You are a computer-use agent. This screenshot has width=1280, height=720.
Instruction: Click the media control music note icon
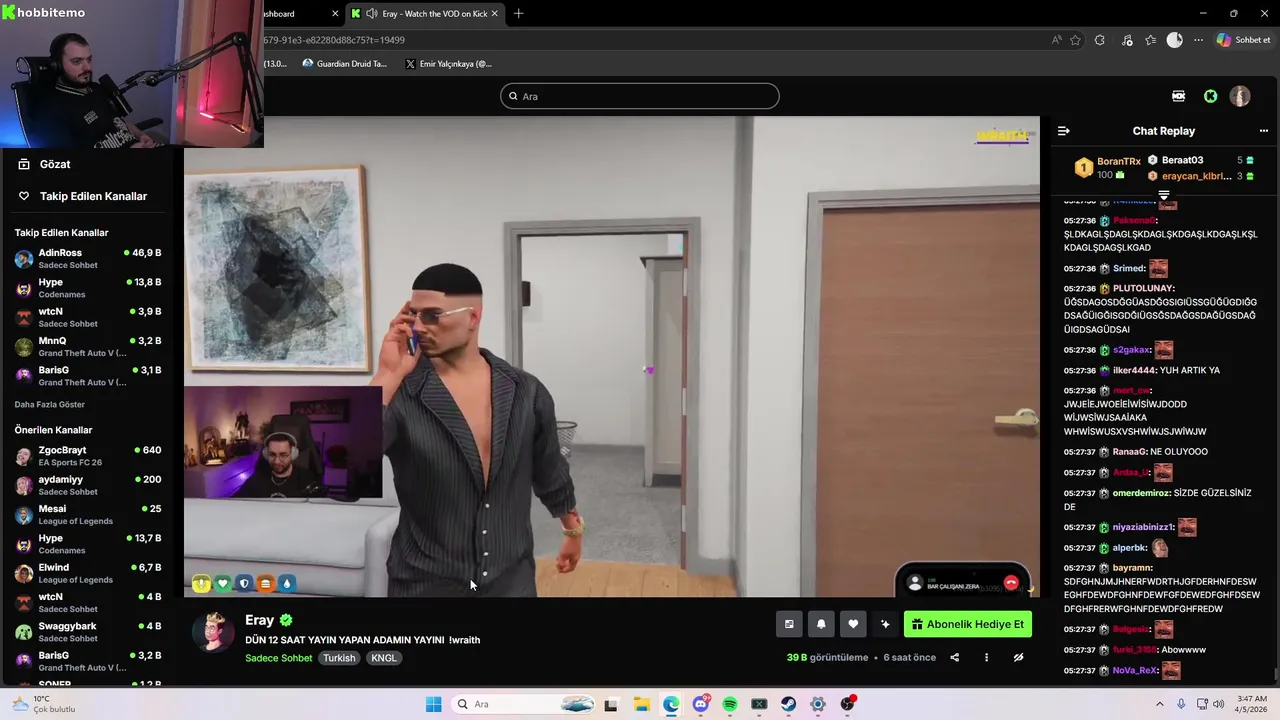[1128, 40]
